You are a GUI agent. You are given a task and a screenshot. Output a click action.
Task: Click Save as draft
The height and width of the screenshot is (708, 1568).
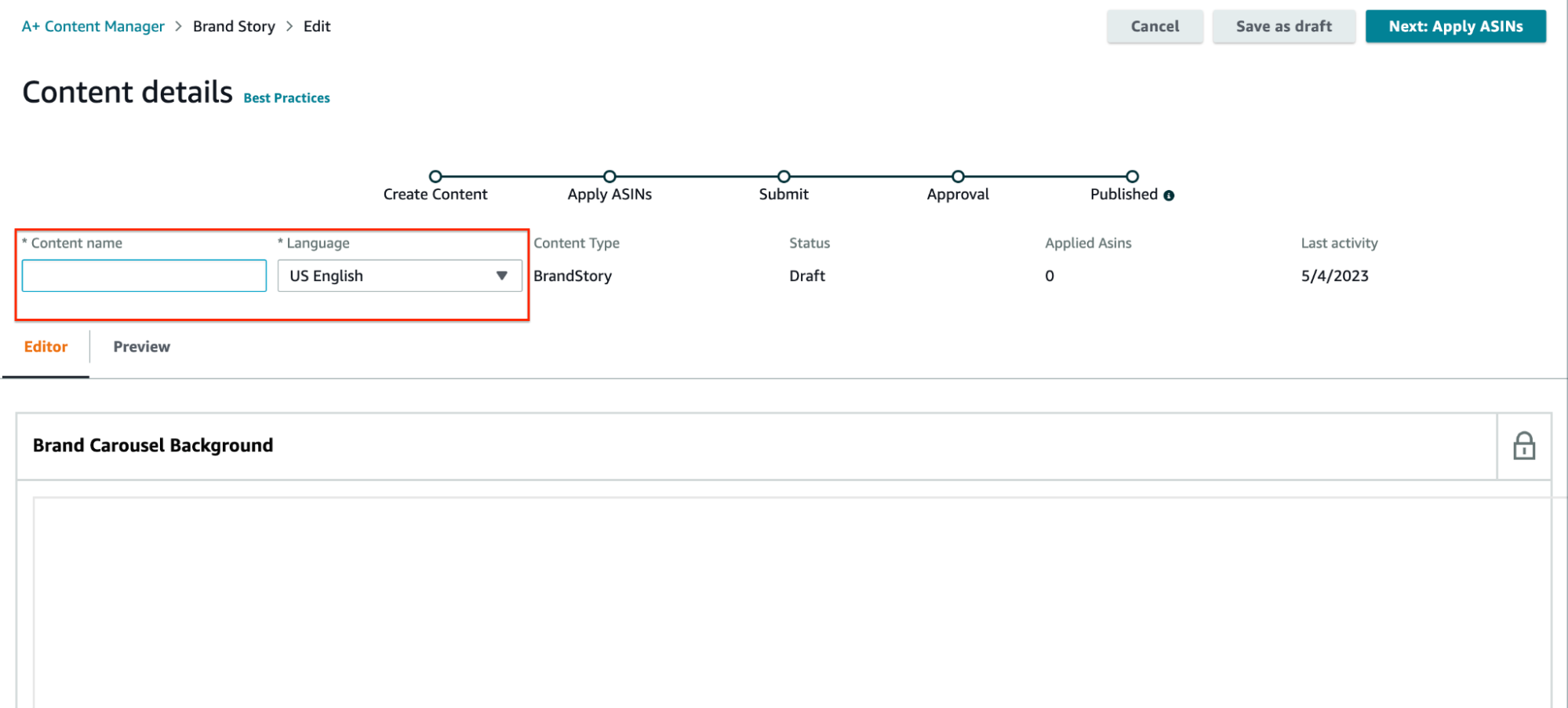[x=1283, y=27]
